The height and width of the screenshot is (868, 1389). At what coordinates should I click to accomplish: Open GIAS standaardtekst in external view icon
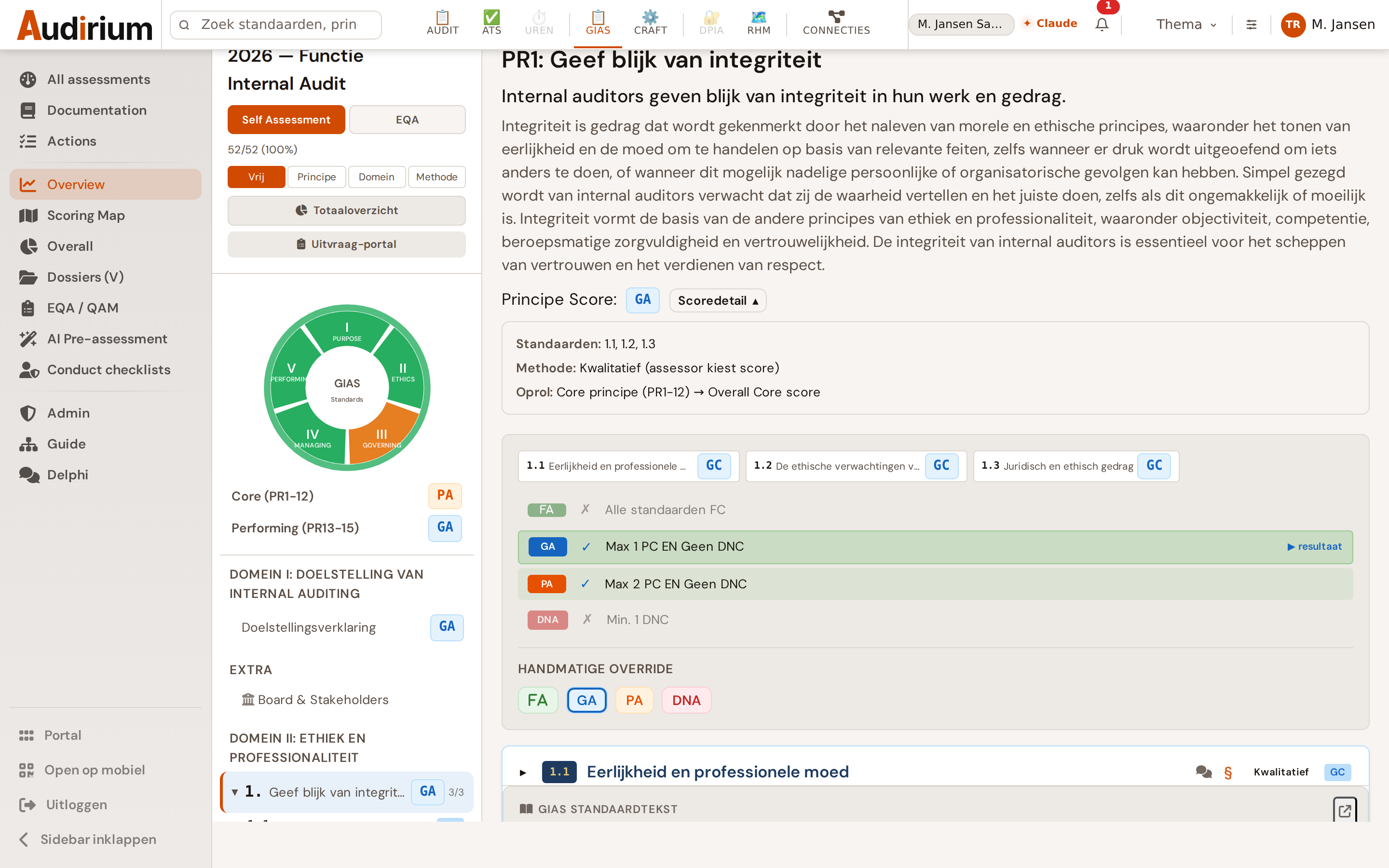tap(1344, 810)
